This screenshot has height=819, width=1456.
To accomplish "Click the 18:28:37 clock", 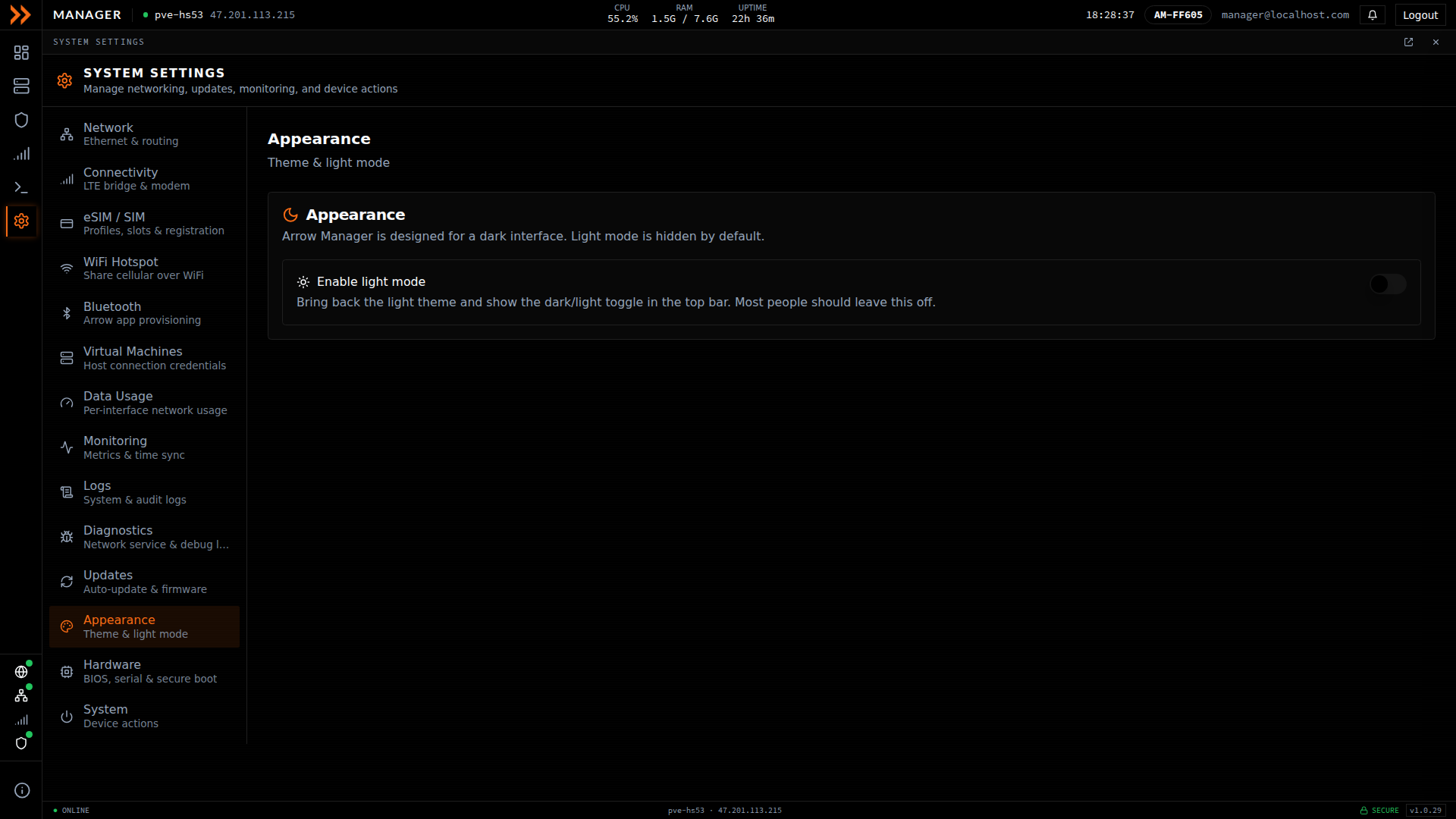I will tap(1109, 15).
